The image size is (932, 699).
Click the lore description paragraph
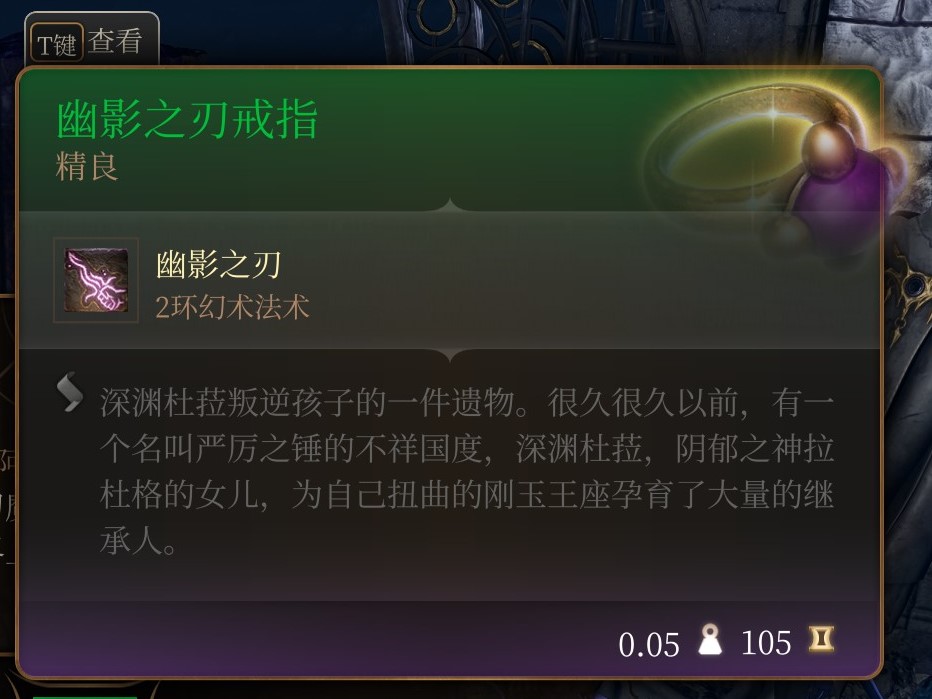tap(467, 473)
